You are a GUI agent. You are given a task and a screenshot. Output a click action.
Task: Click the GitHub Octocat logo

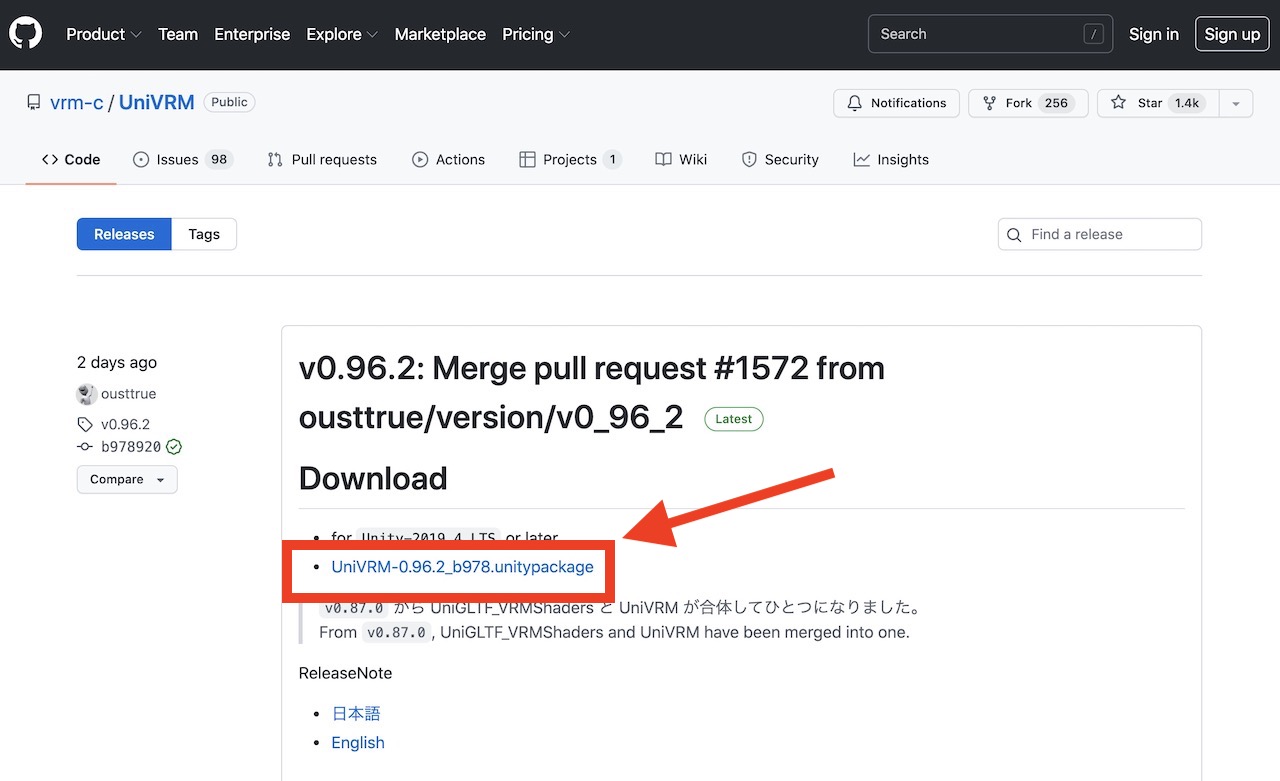(x=26, y=34)
